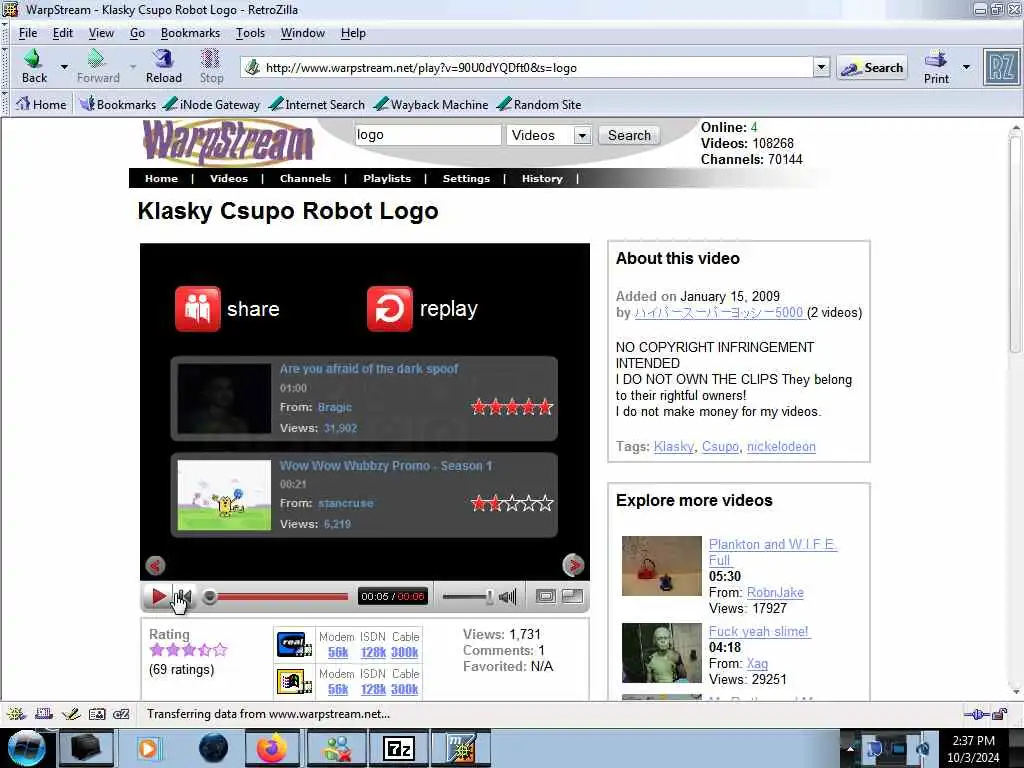Open the Print options dropdown arrow
Image resolution: width=1024 pixels, height=768 pixels.
[967, 67]
